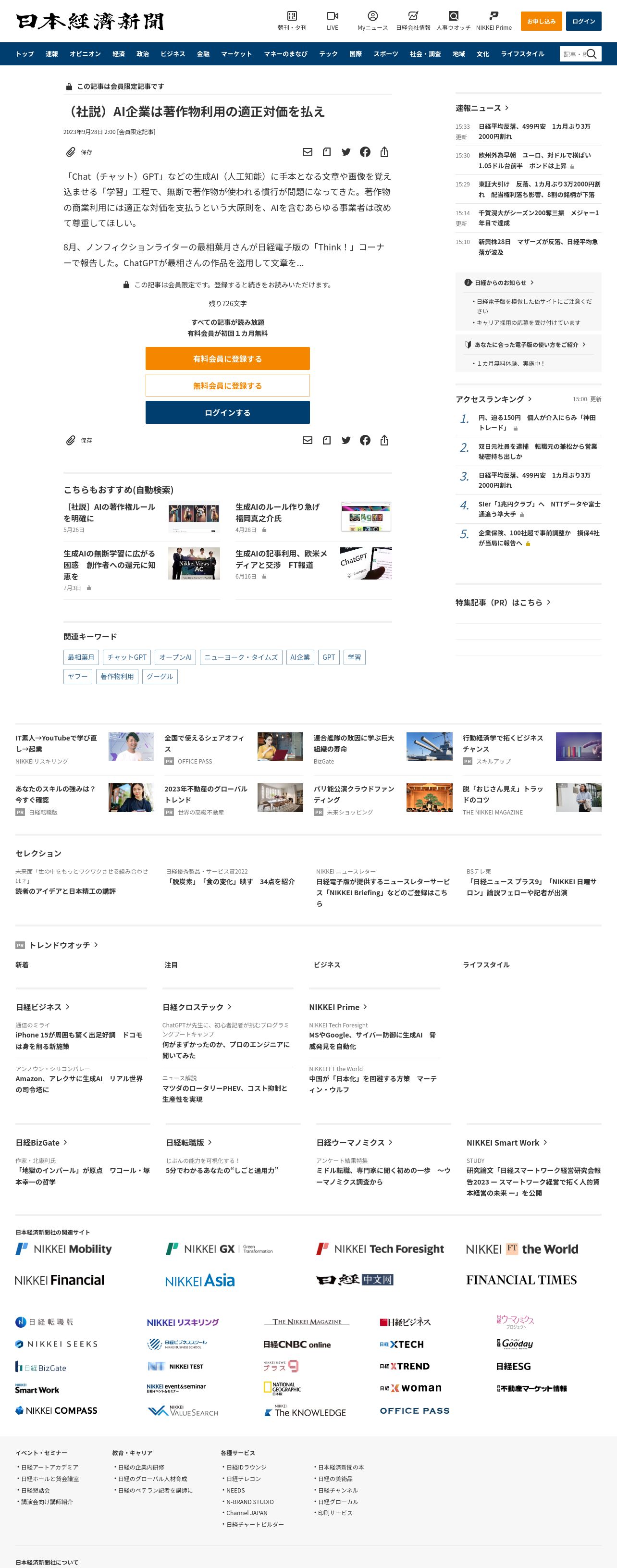Click the header ログイン button
This screenshot has width=617, height=1568.
[x=583, y=21]
